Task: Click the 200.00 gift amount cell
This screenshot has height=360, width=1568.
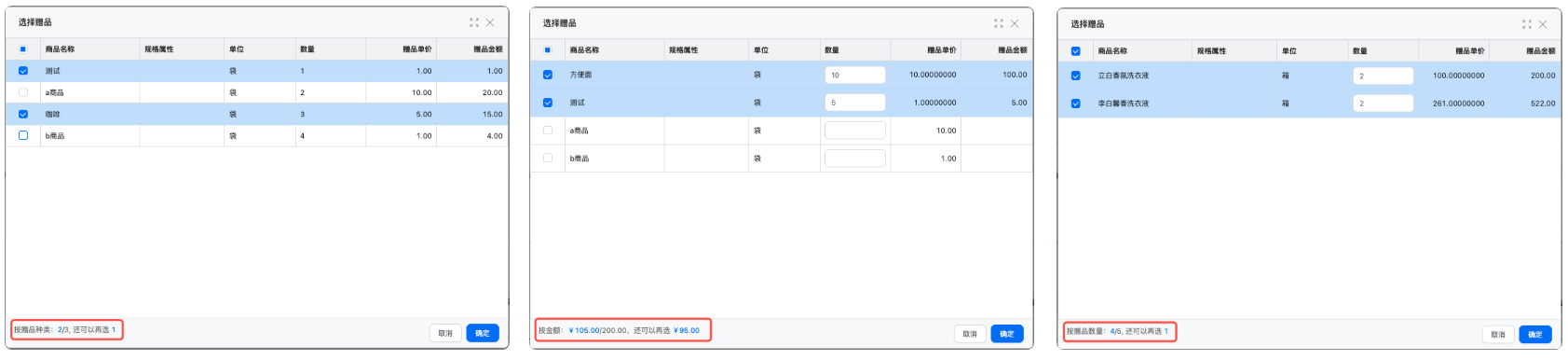Action: tap(1525, 76)
